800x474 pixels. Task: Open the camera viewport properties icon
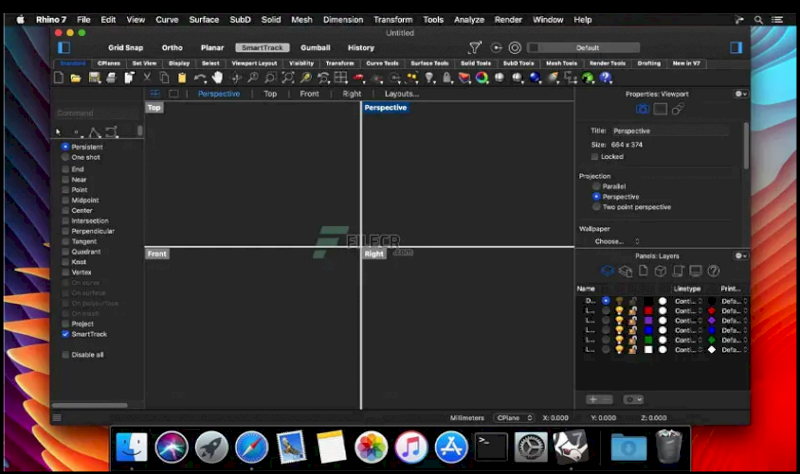643,109
